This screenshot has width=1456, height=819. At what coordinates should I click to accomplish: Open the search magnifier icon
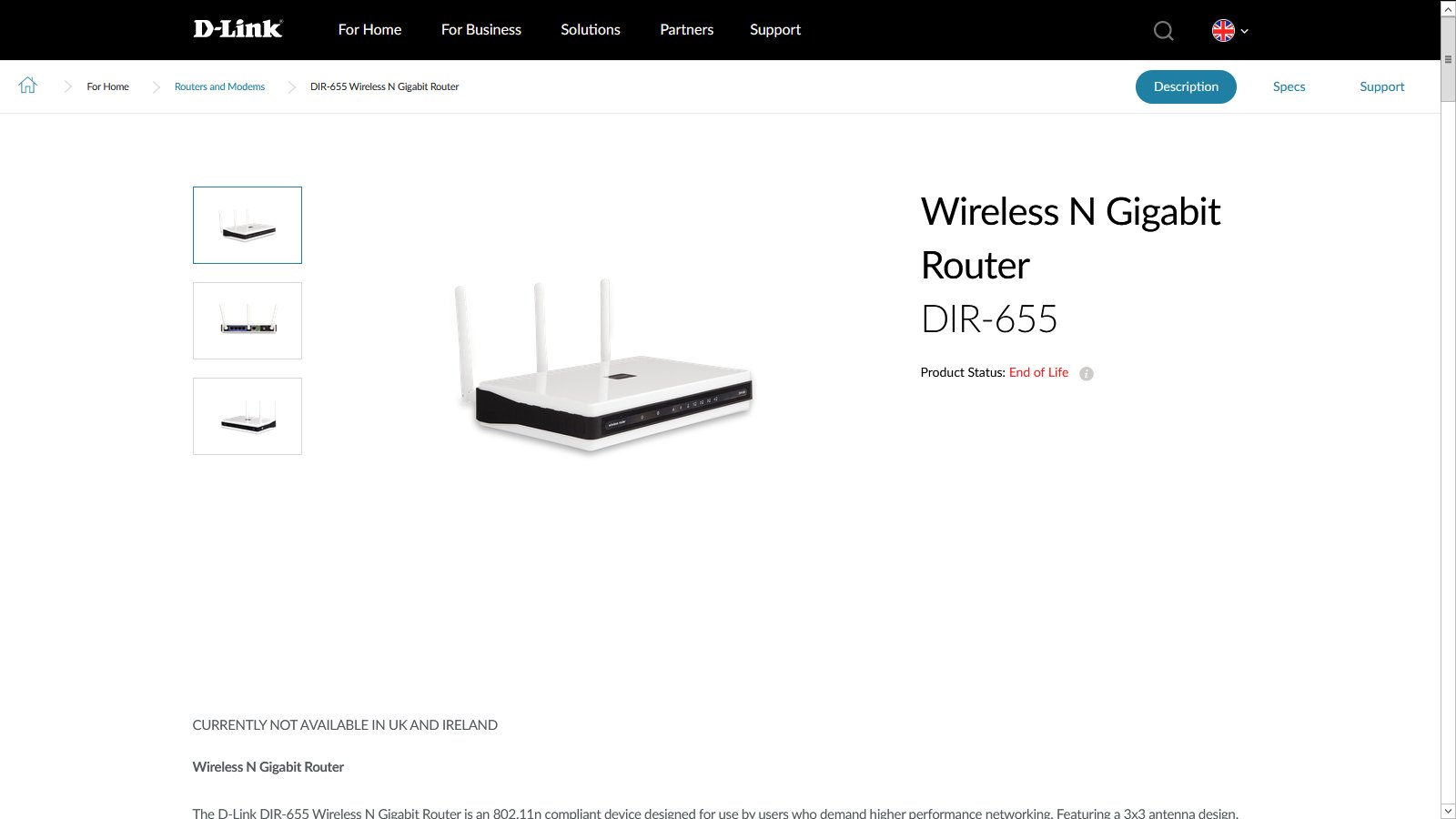tap(1163, 31)
